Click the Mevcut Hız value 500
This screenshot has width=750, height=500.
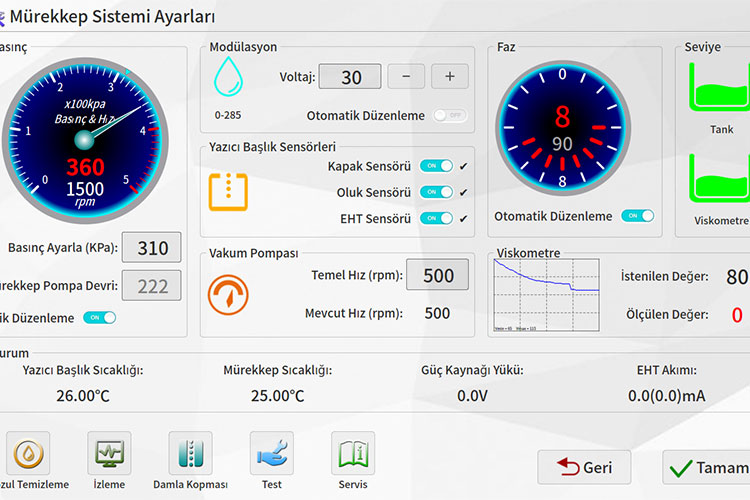click(x=437, y=313)
